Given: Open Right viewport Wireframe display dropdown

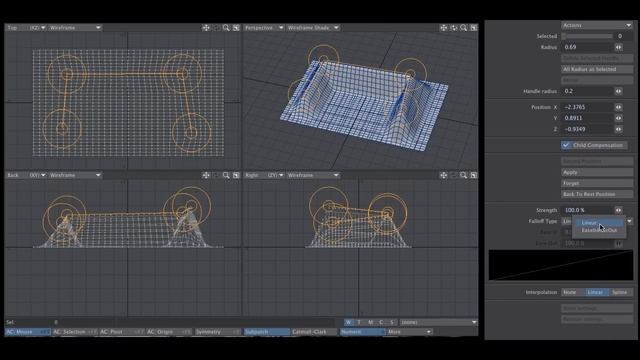Looking at the screenshot, I should (313, 175).
